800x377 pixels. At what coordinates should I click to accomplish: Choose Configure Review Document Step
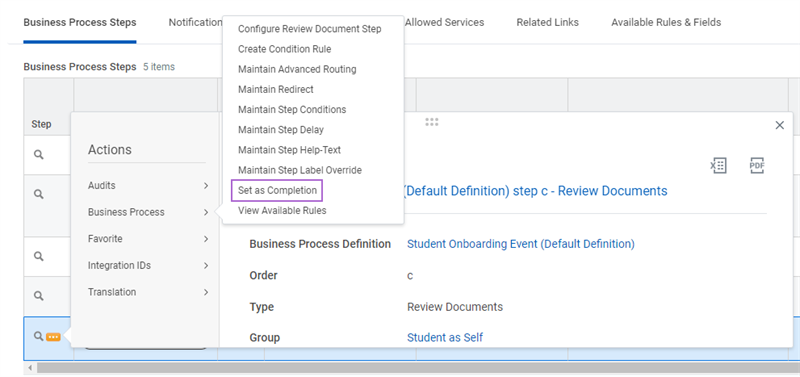coord(309,29)
